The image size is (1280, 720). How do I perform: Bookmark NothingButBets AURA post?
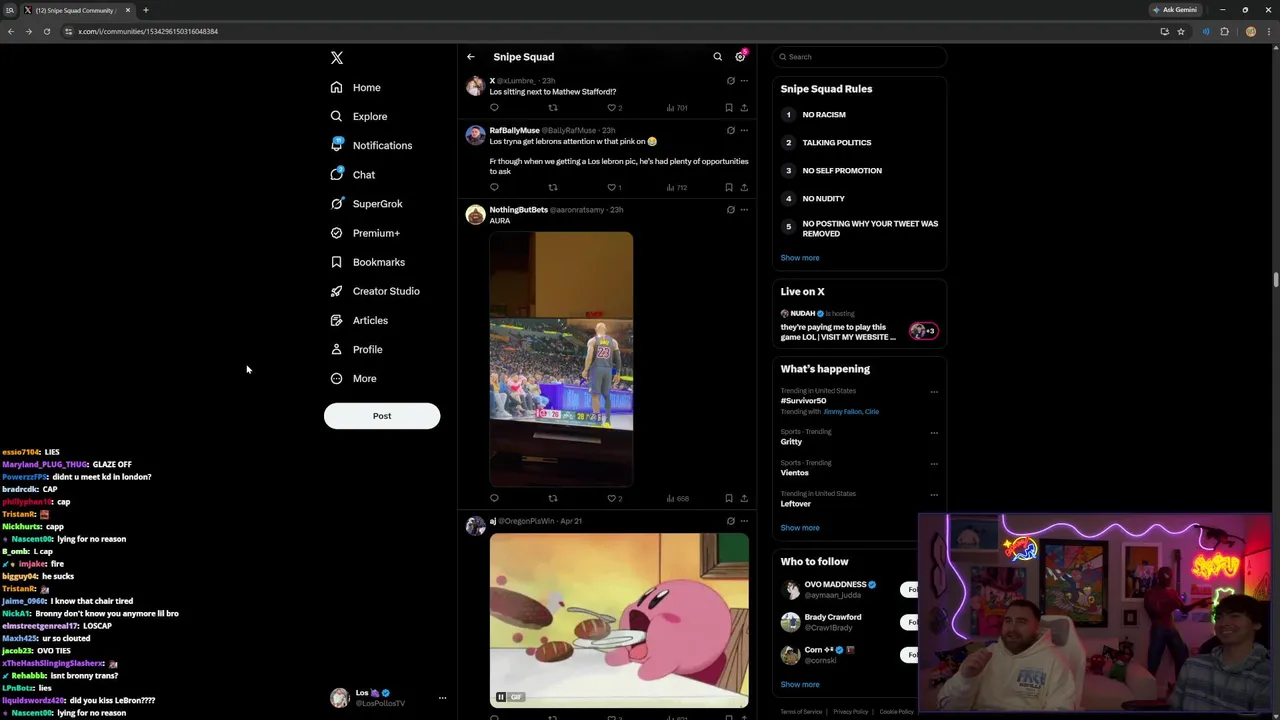[x=728, y=498]
